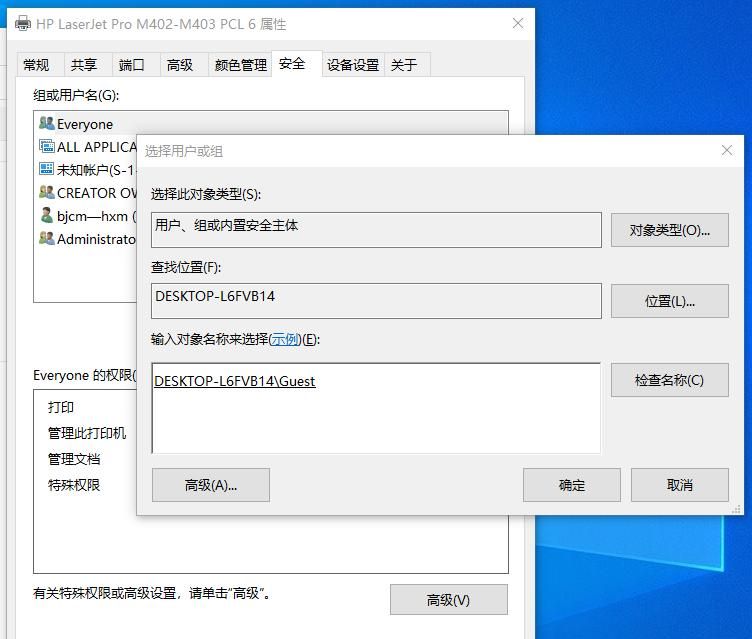Click the dialog resize grip corner
The image size is (752, 639).
tap(736, 509)
